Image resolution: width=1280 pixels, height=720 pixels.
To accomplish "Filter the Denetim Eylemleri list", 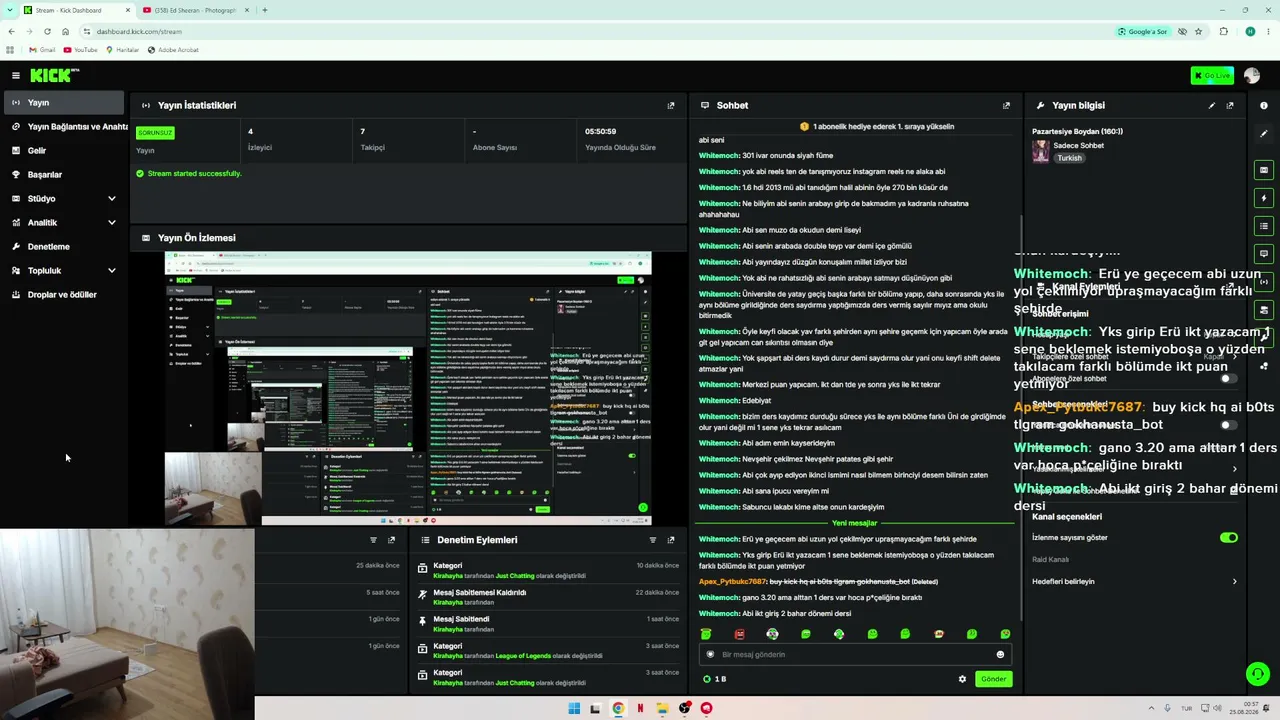I will (653, 540).
